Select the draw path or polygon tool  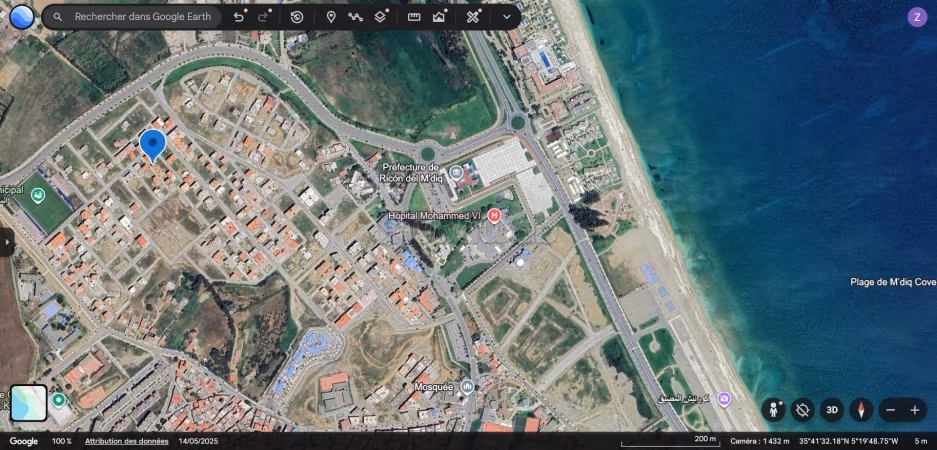coord(356,17)
